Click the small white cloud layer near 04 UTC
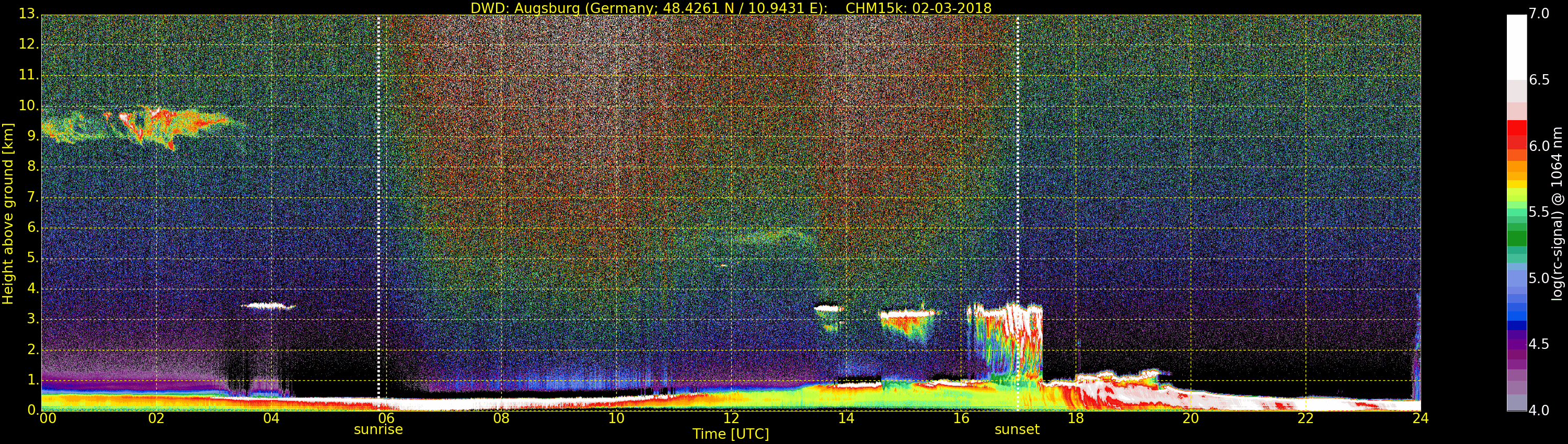Image resolution: width=1568 pixels, height=444 pixels. click(268, 306)
